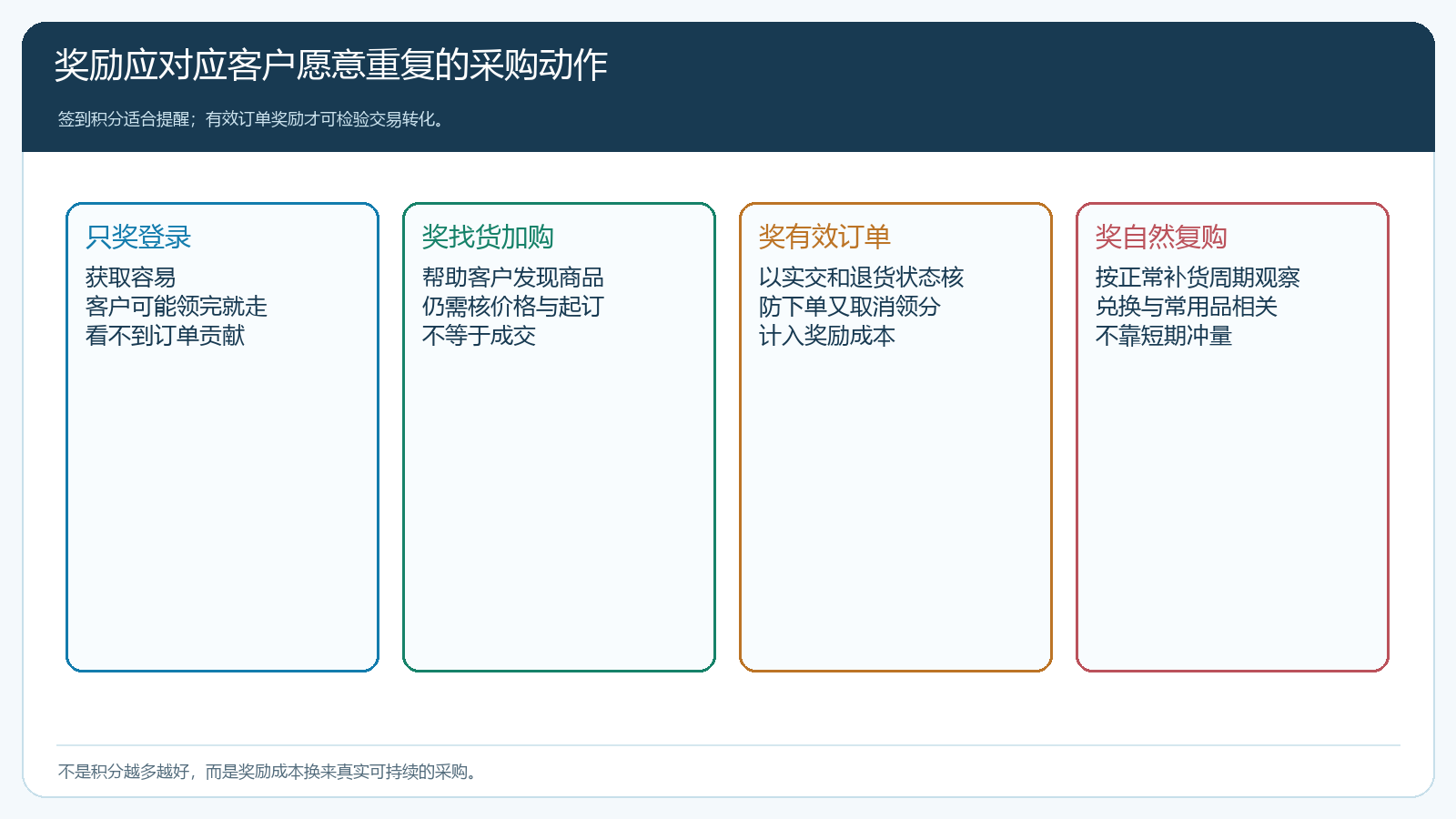This screenshot has width=1456, height=819.
Task: Select the line 按正常补货周期观察
Action: [1198, 278]
